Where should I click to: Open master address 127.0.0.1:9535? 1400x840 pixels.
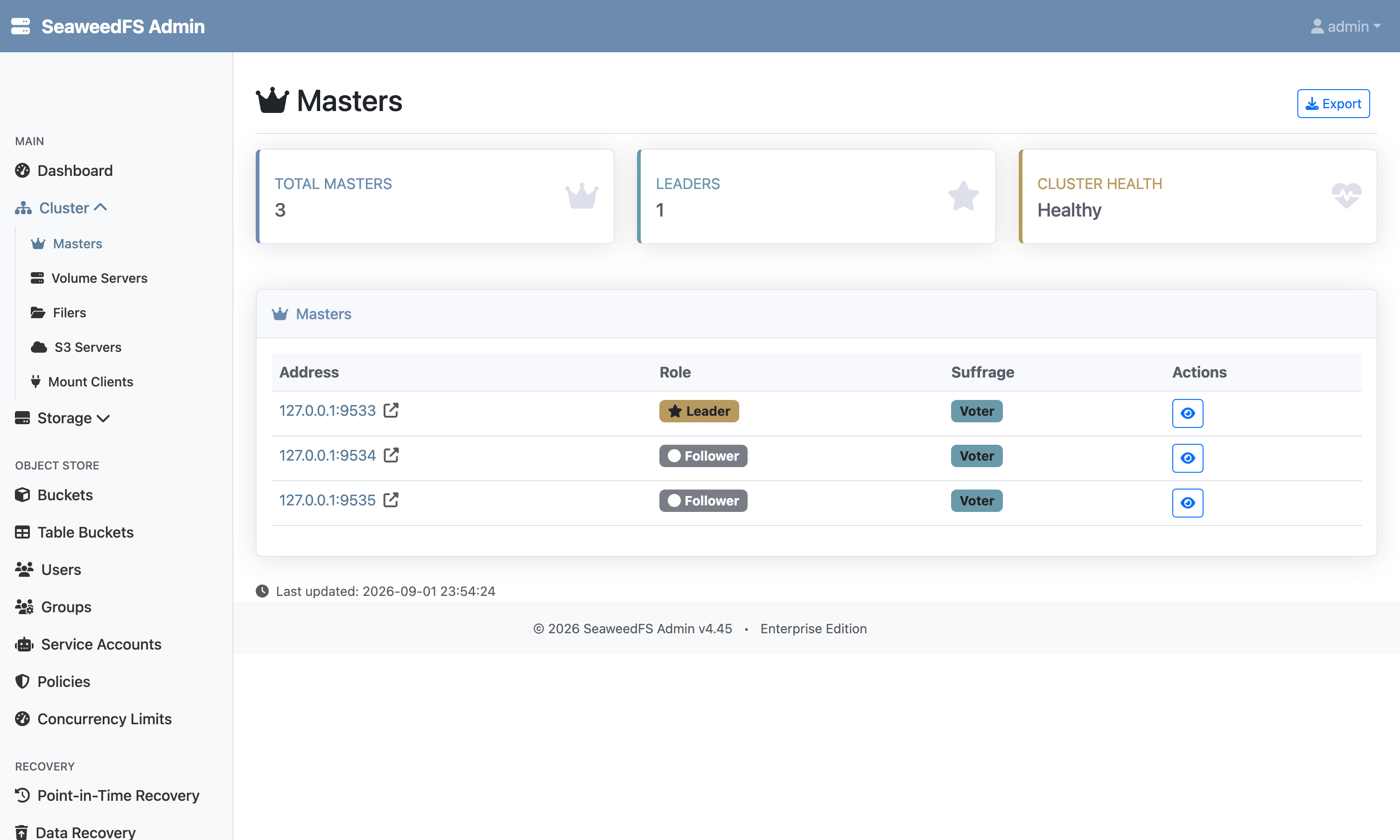click(327, 500)
